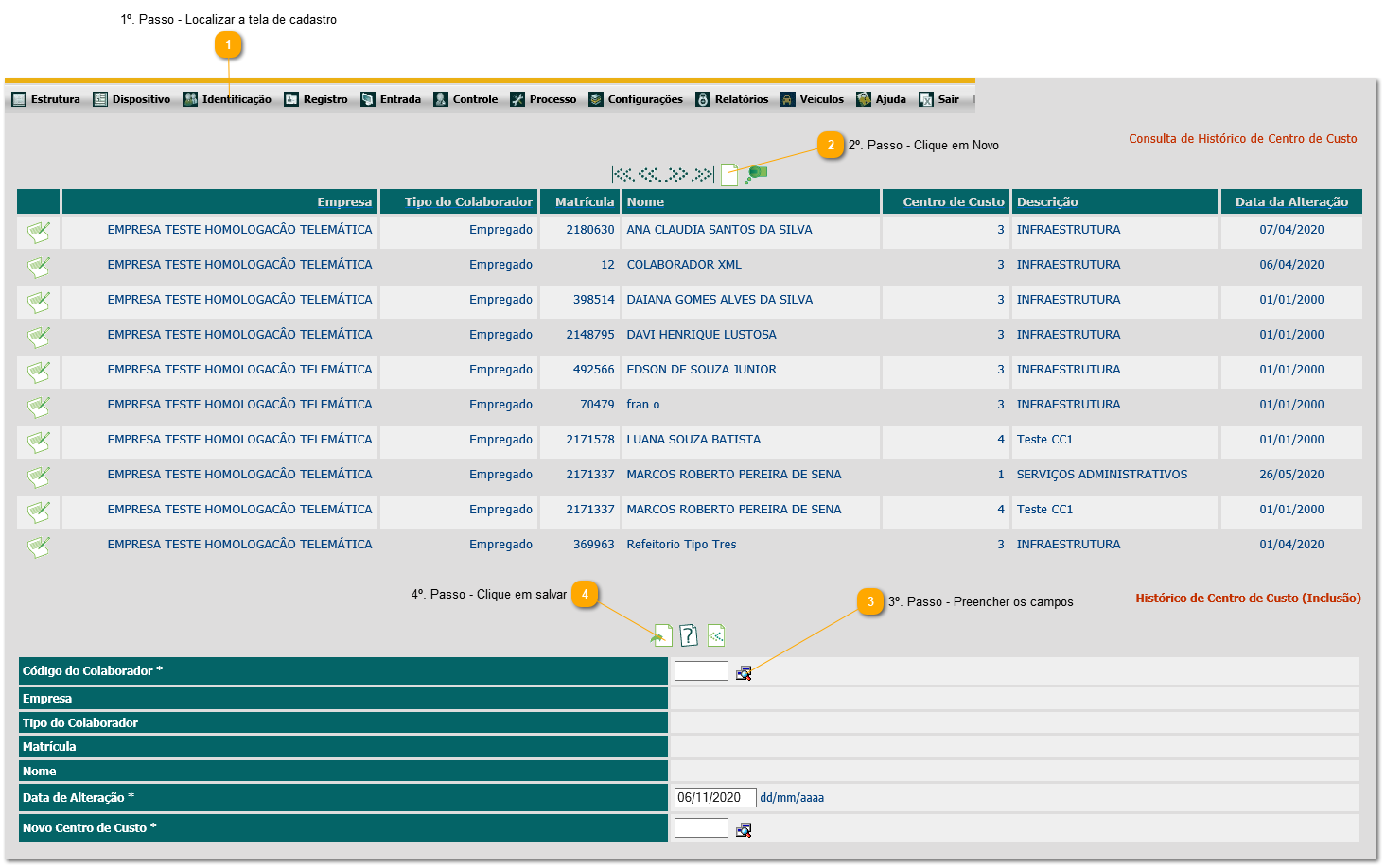Click the question mark help page icon

coord(689,635)
